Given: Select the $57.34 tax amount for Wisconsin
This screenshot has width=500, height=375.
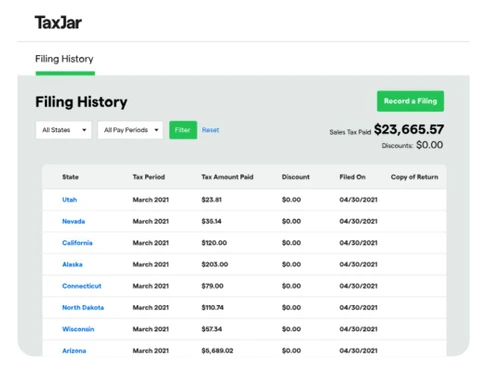Looking at the screenshot, I should [x=211, y=329].
